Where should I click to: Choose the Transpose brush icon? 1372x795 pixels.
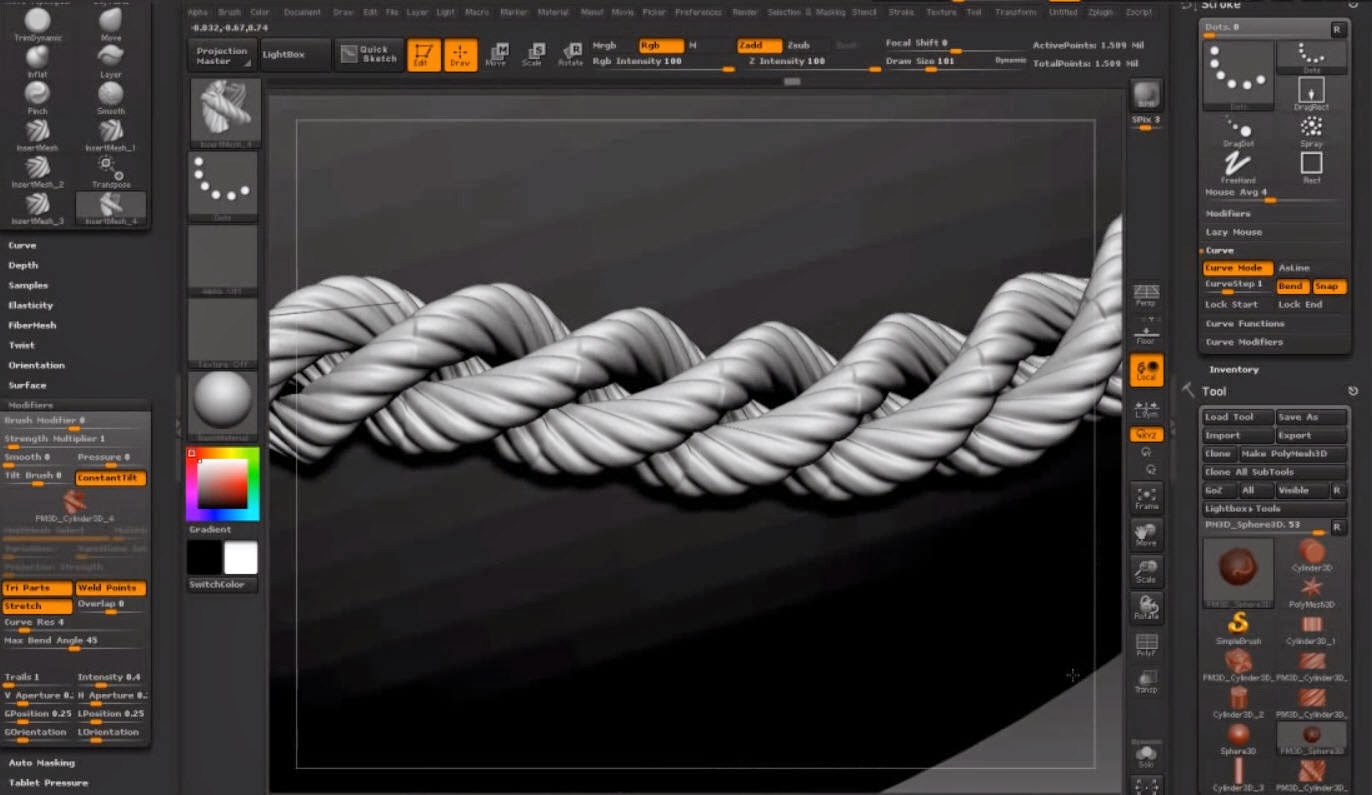[x=110, y=165]
